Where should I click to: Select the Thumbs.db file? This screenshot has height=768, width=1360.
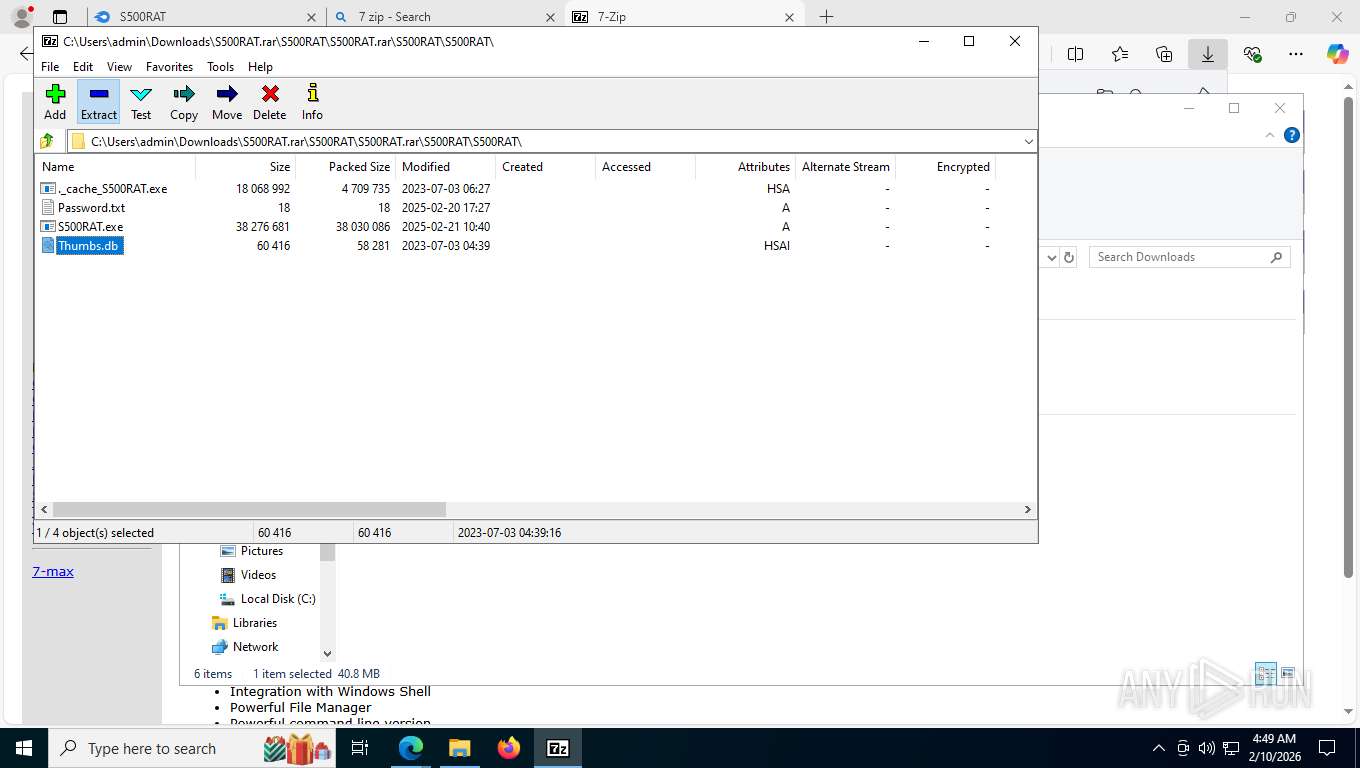click(89, 245)
